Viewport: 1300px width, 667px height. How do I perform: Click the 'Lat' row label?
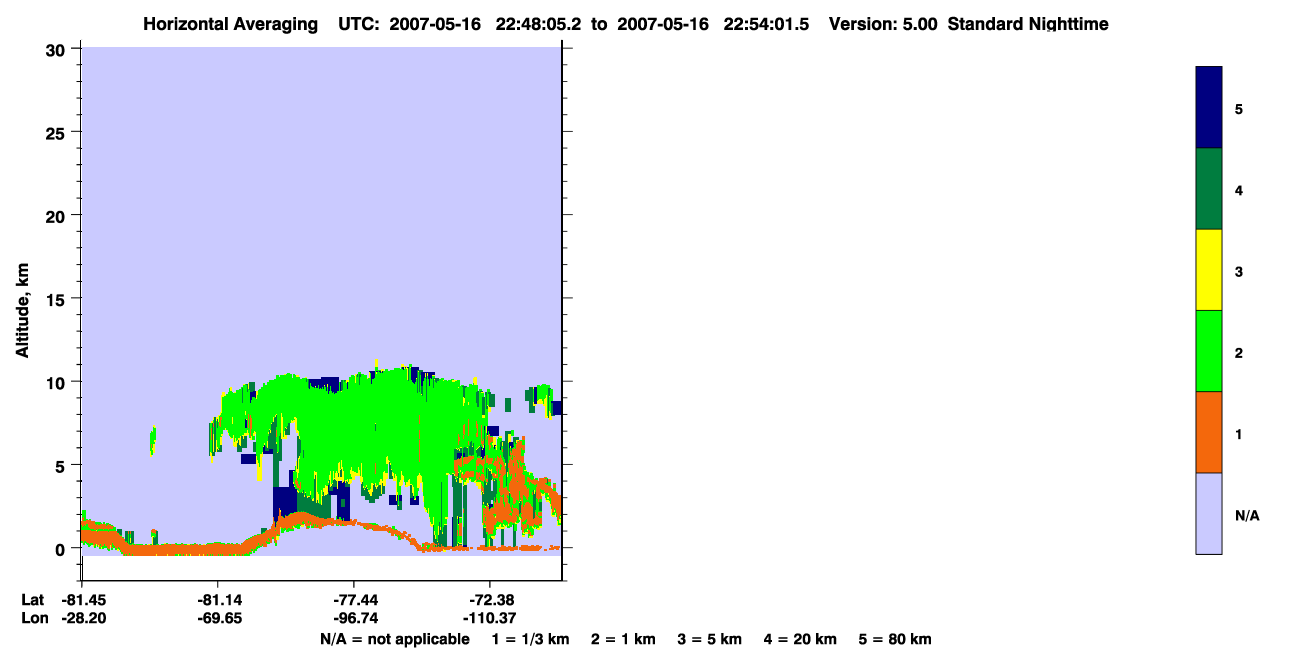pyautogui.click(x=32, y=599)
